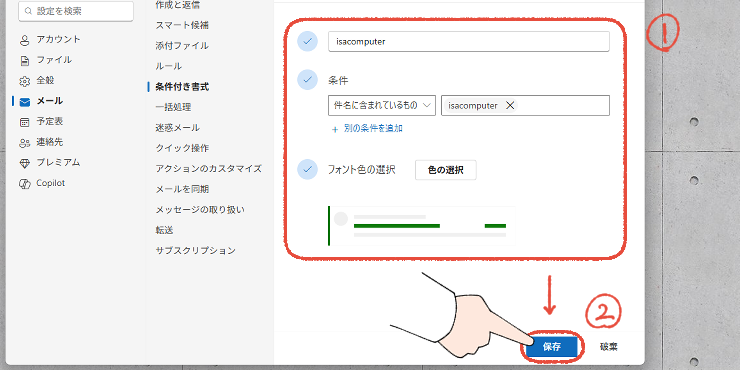Open スマート候補 mail settings
Image resolution: width=740 pixels, height=370 pixels.
click(182, 25)
